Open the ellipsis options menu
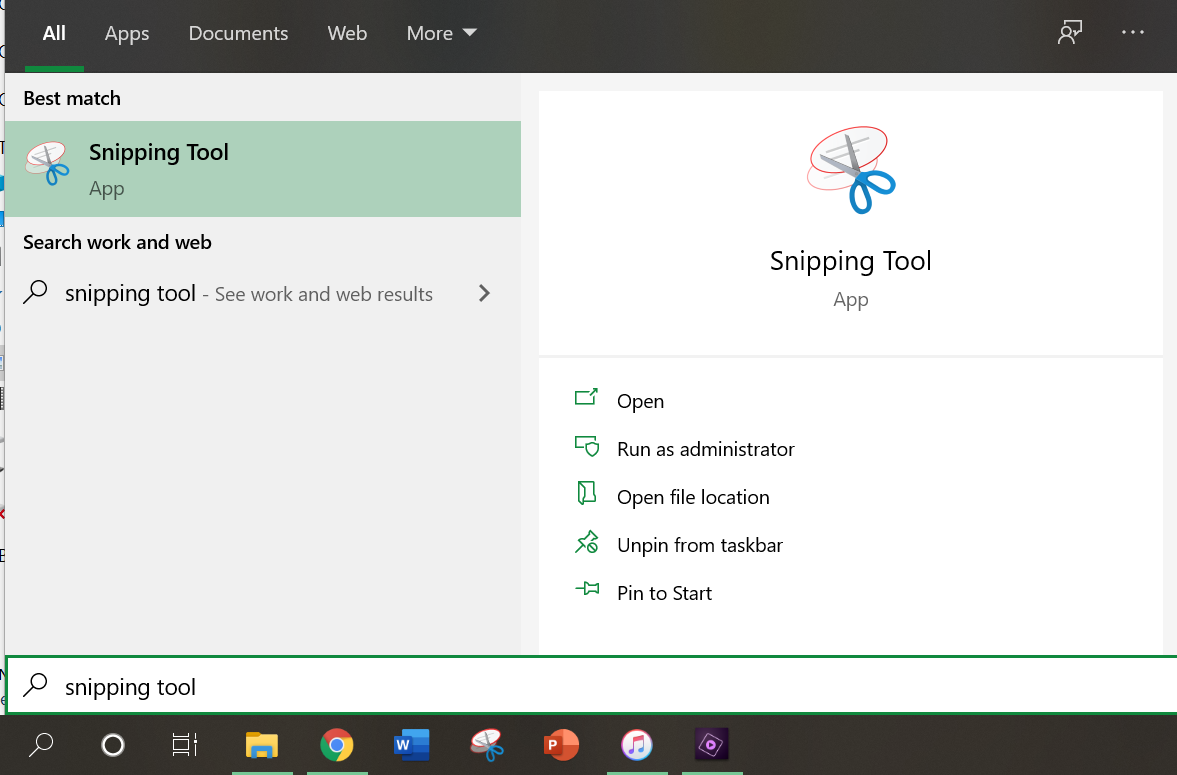This screenshot has width=1177, height=775. pos(1132,32)
